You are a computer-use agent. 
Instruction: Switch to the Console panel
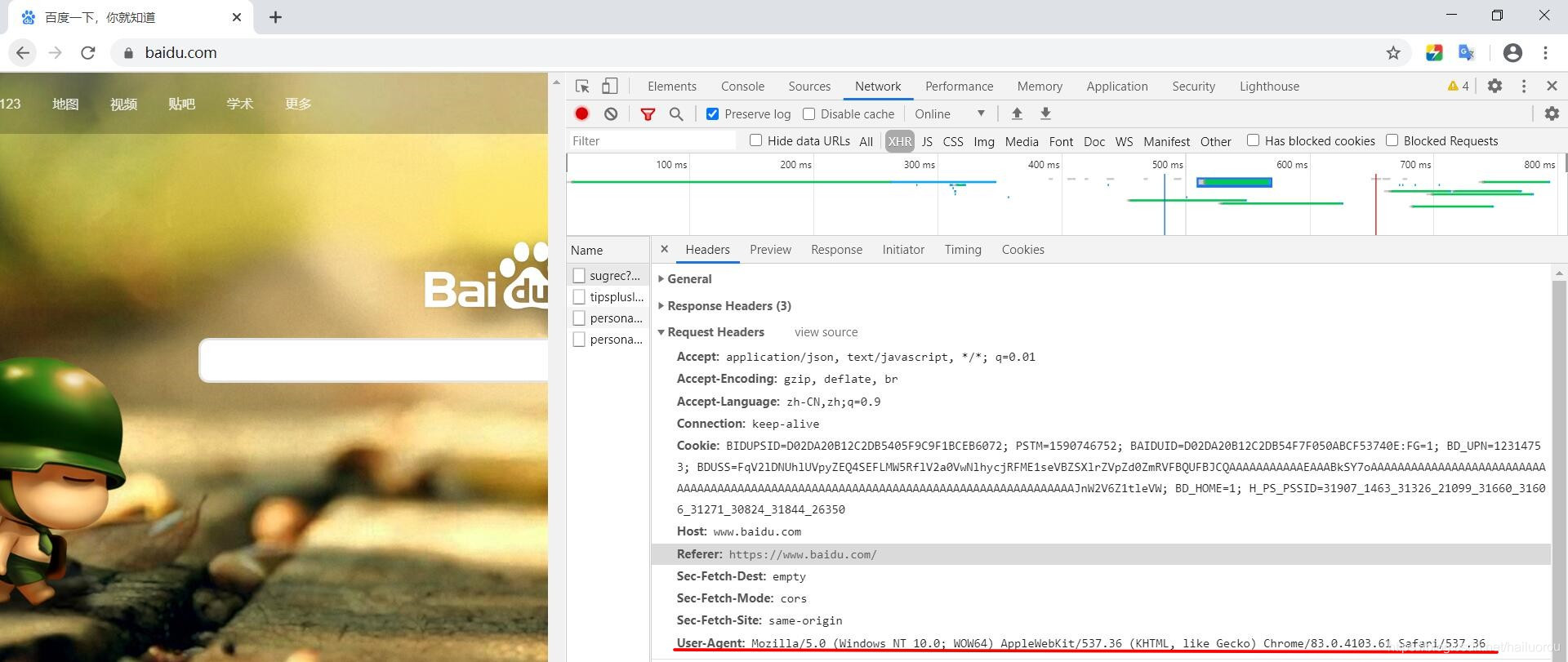[742, 87]
